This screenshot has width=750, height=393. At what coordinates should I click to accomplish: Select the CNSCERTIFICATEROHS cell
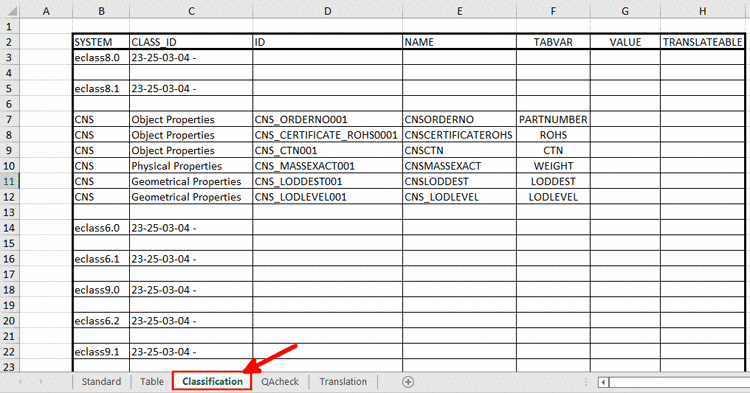[x=460, y=135]
